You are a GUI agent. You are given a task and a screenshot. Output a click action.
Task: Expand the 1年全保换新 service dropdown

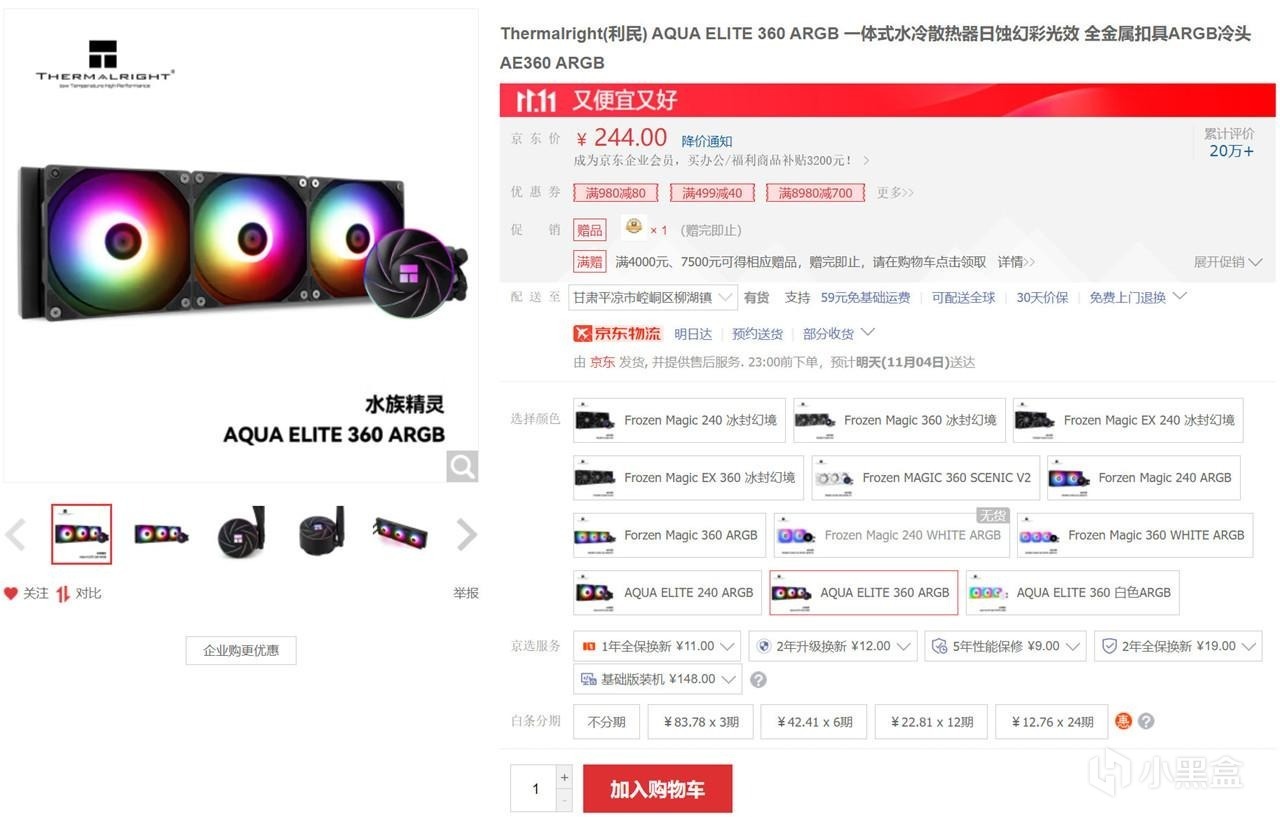click(x=657, y=646)
